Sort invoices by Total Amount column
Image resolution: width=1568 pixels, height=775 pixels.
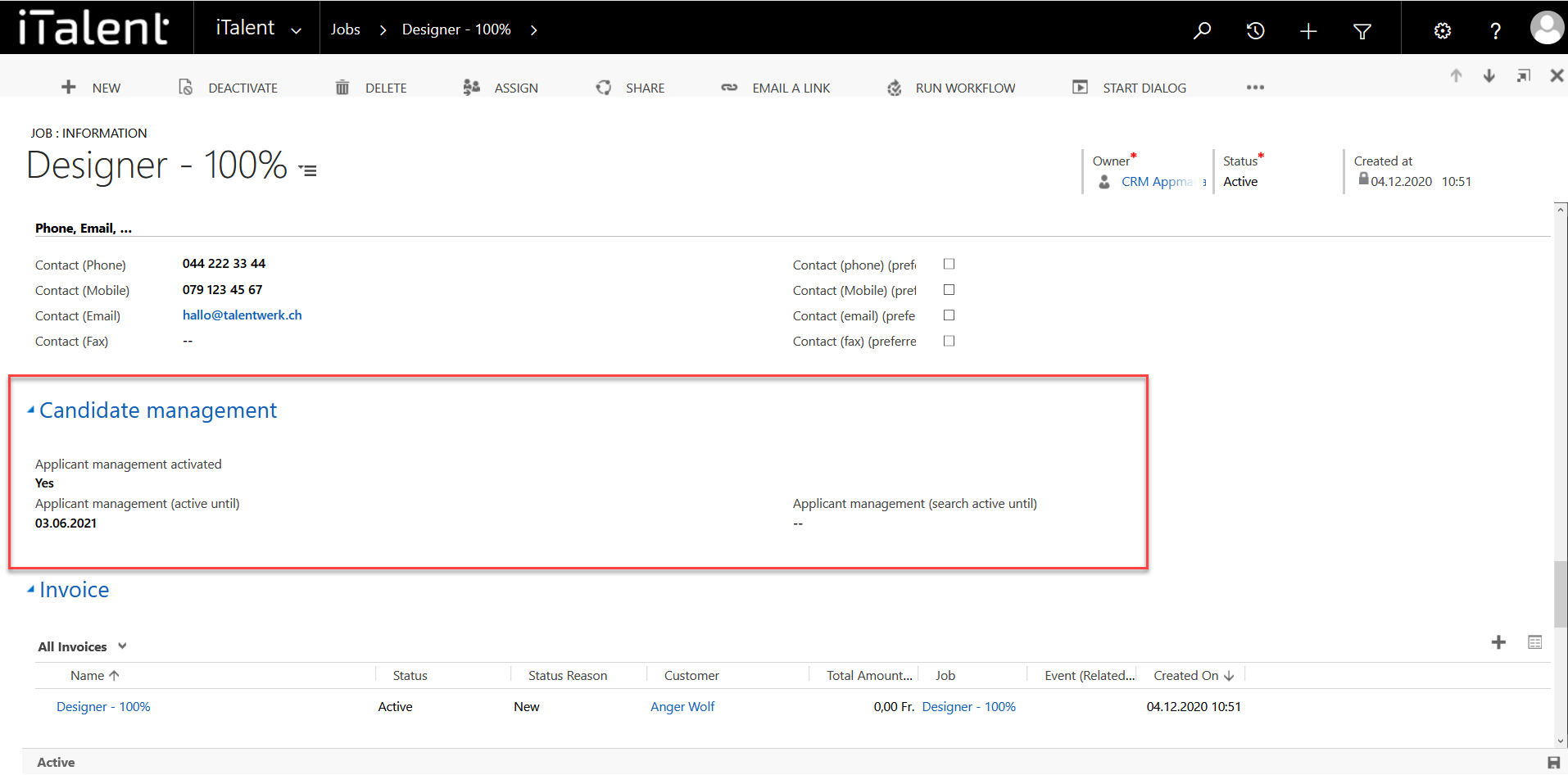(x=869, y=675)
